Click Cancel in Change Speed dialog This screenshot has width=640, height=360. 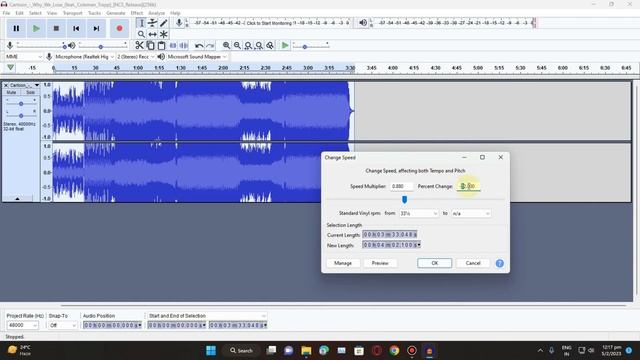coord(473,263)
